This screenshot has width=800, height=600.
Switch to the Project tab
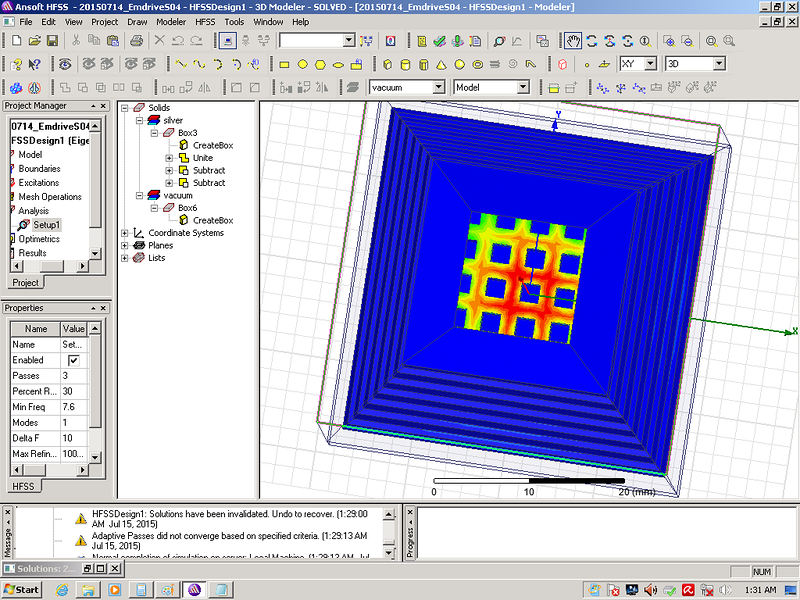[x=25, y=283]
